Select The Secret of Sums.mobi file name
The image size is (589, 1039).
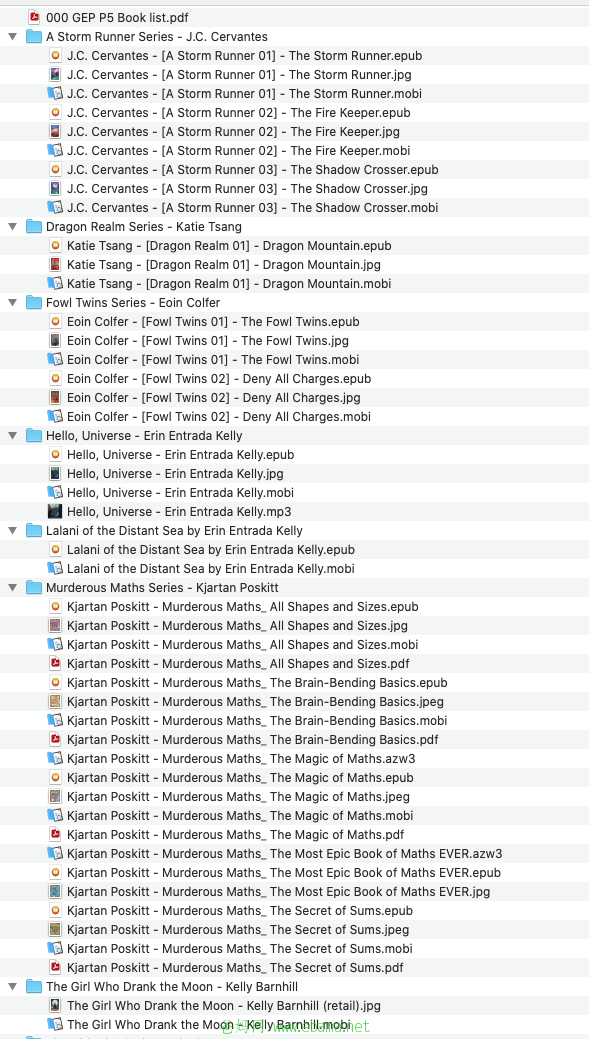pos(240,949)
